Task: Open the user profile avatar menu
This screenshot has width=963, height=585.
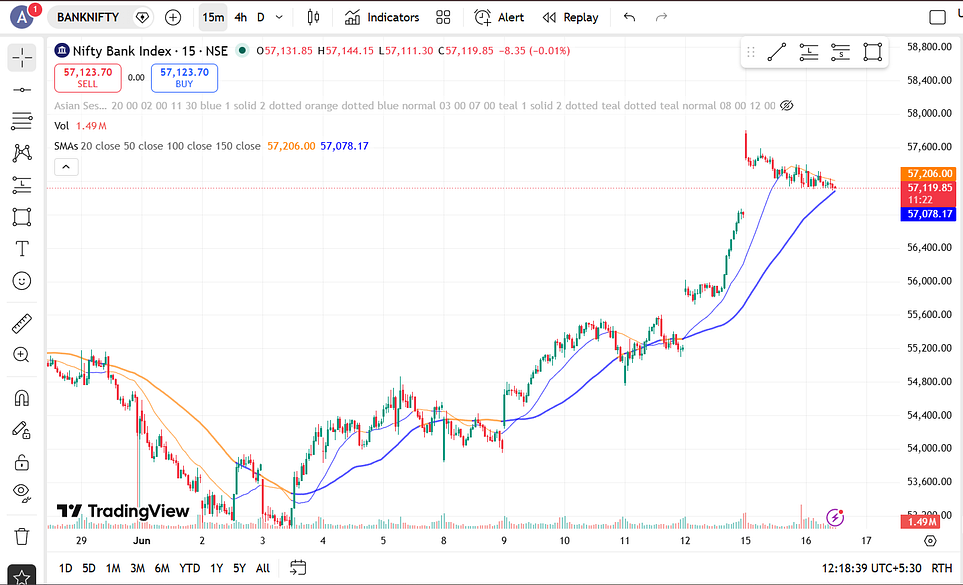Action: point(23,17)
